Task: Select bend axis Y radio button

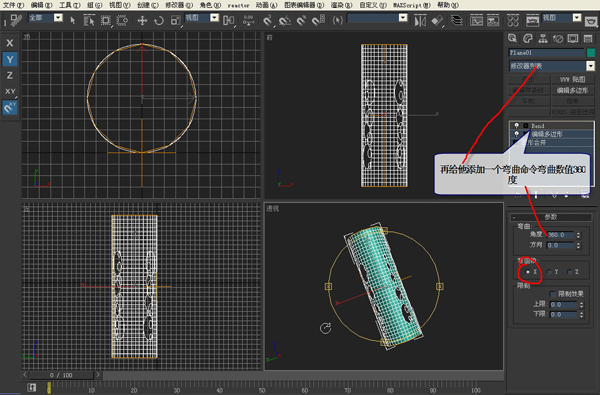Action: coord(549,272)
